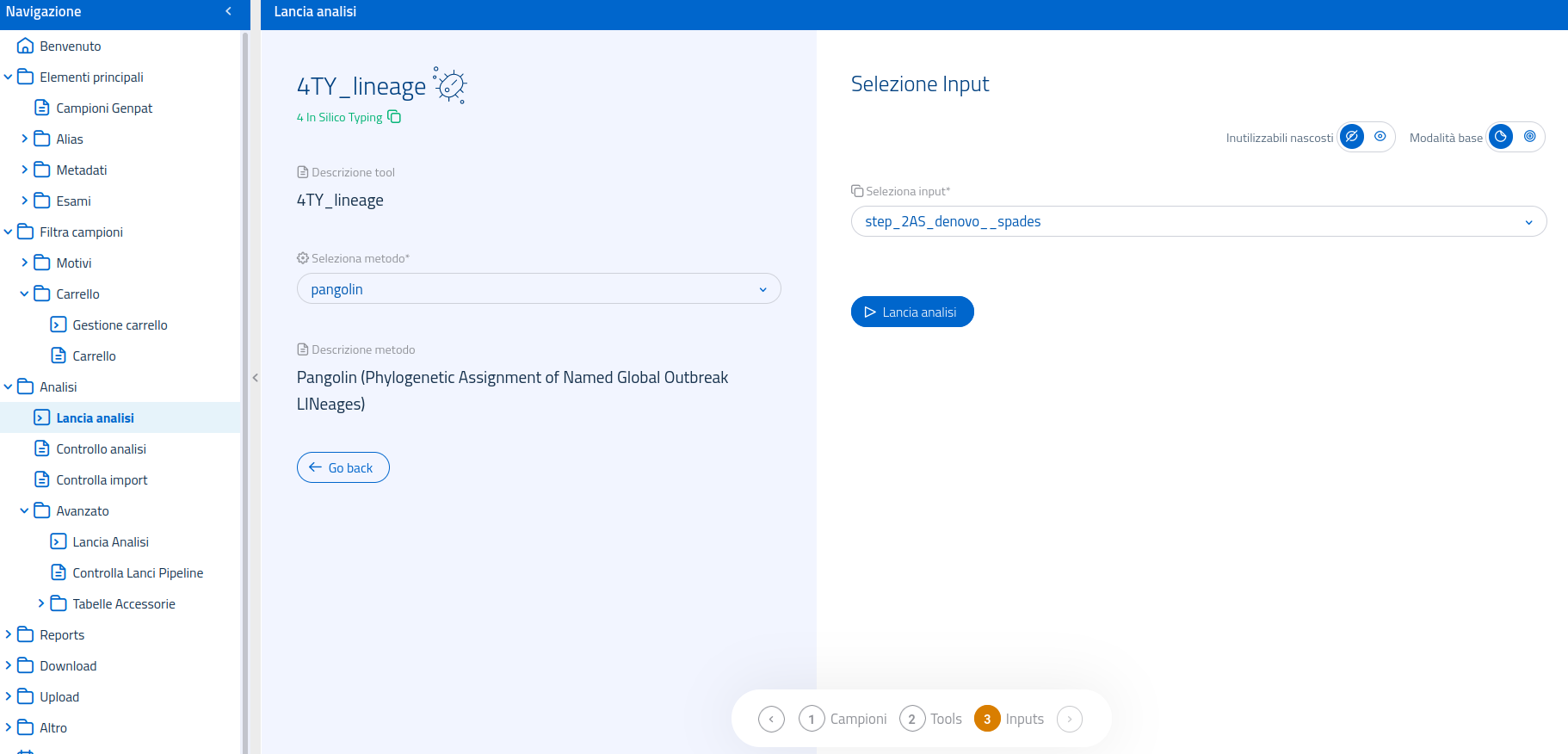1568x754 pixels.
Task: Enable hidden mode for Inutilizzabili nascosti
Action: tap(1352, 137)
